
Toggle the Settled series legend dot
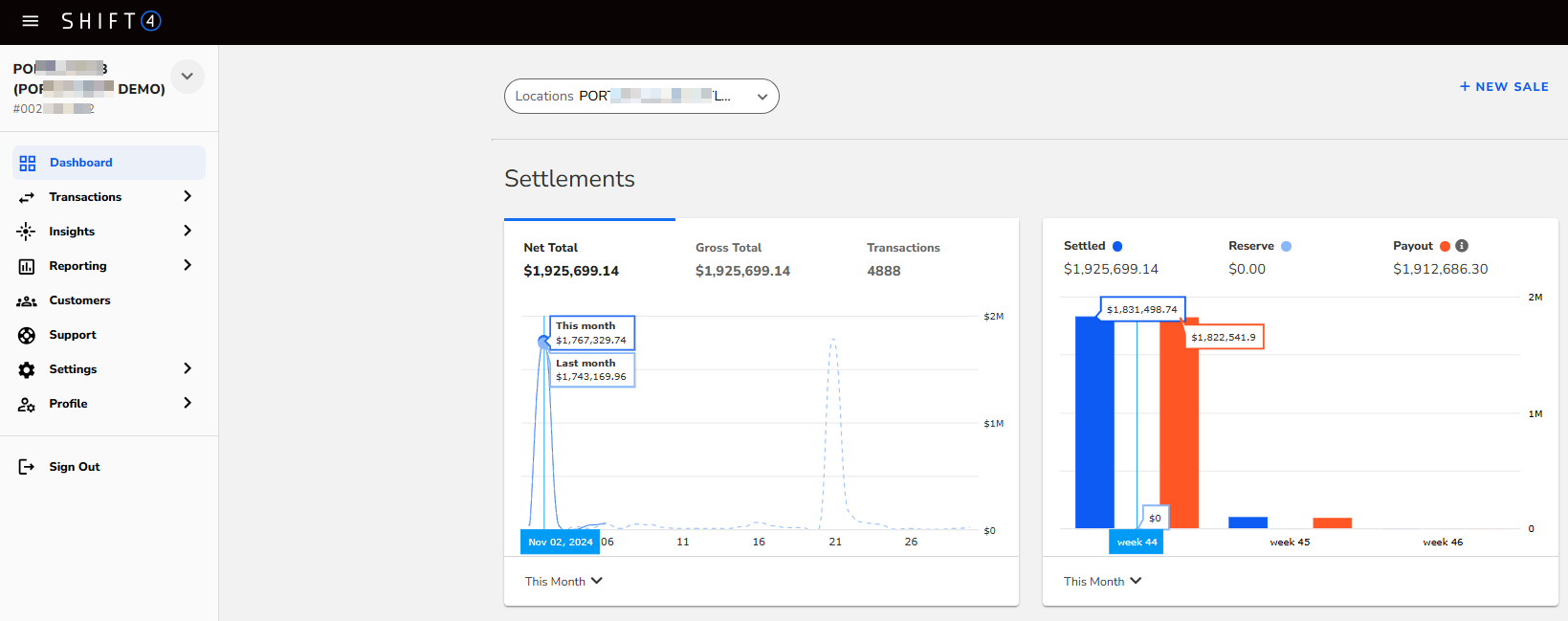1117,246
